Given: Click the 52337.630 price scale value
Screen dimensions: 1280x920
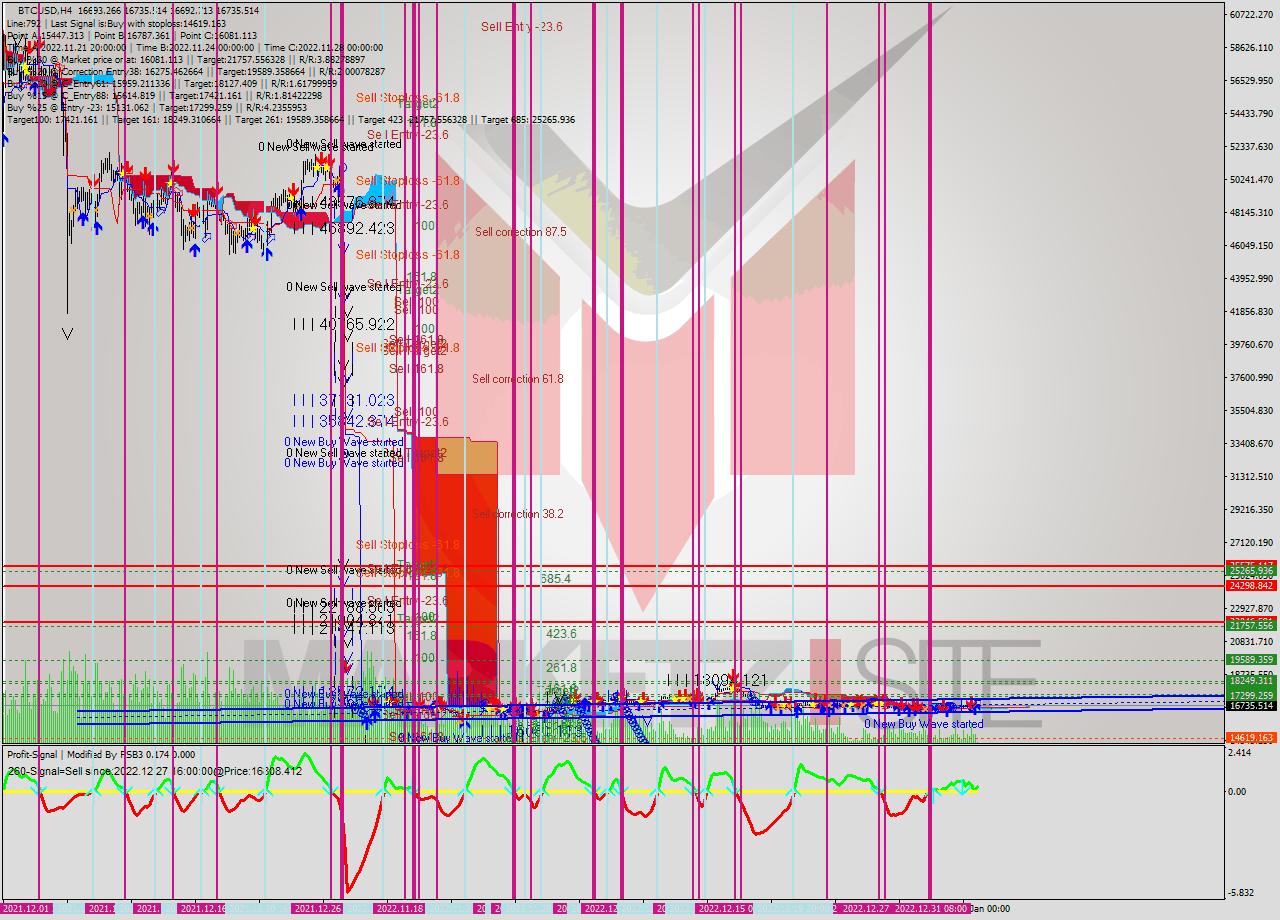Looking at the screenshot, I should pyautogui.click(x=1250, y=146).
